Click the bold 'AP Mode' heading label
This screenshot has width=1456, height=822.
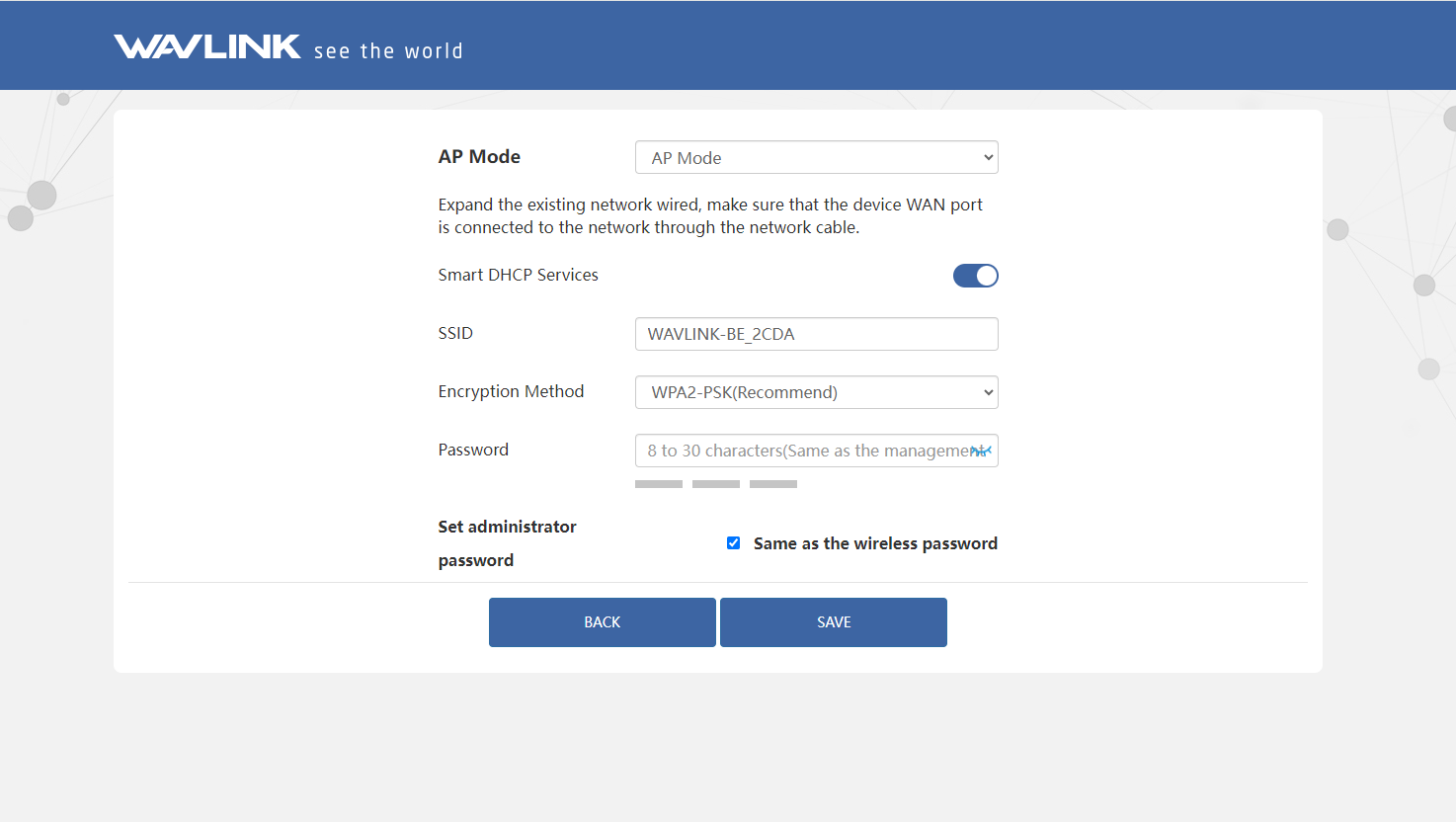pos(479,156)
